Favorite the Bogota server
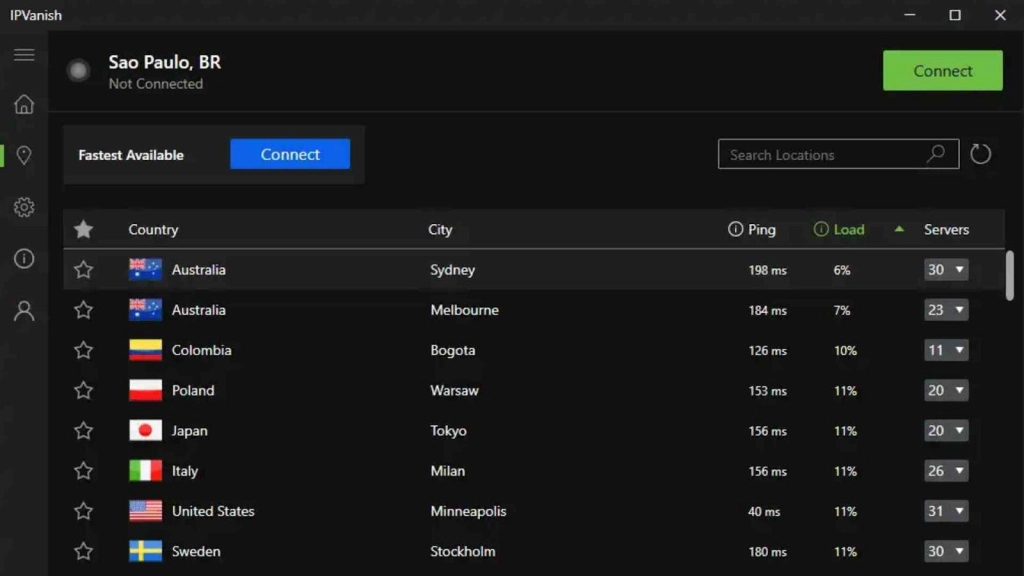This screenshot has height=576, width=1024. [x=84, y=350]
